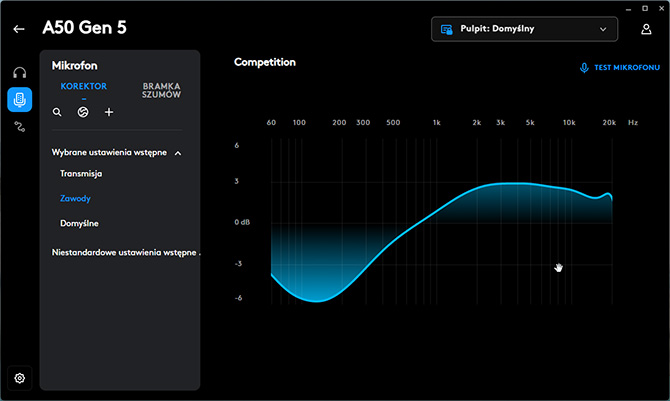
Task: Switch to the BRAMKA SZUMÓW tab
Action: [x=161, y=91]
